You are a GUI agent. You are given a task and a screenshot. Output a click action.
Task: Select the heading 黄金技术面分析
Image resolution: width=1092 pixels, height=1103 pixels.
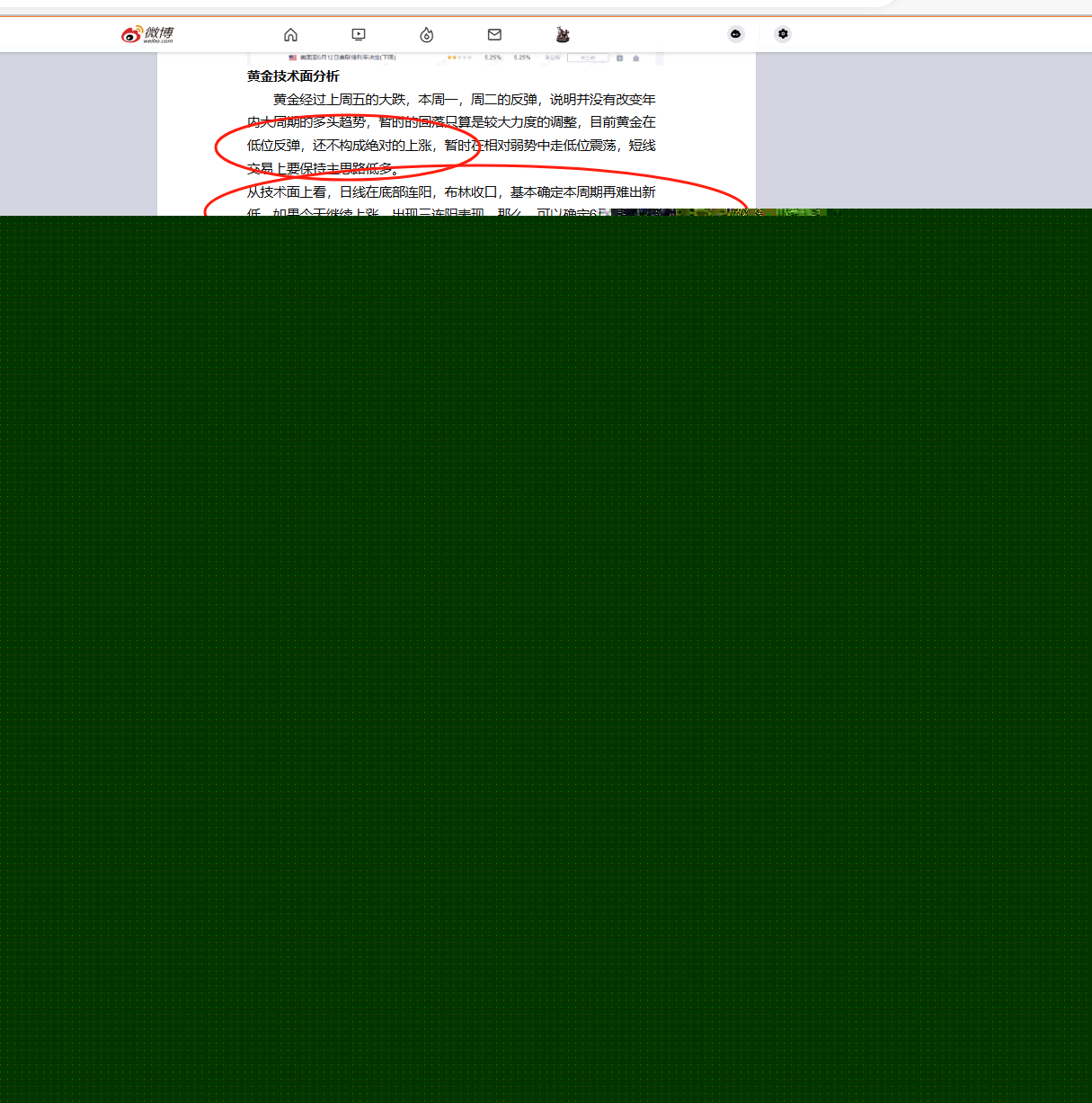293,76
